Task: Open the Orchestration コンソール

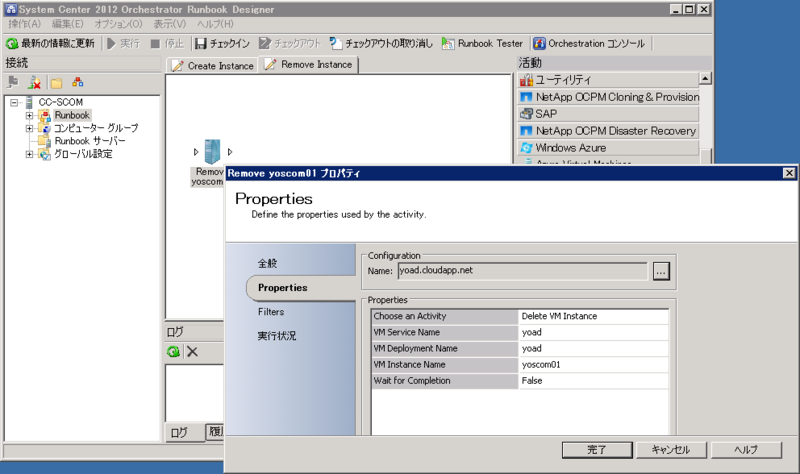Action: coord(589,44)
